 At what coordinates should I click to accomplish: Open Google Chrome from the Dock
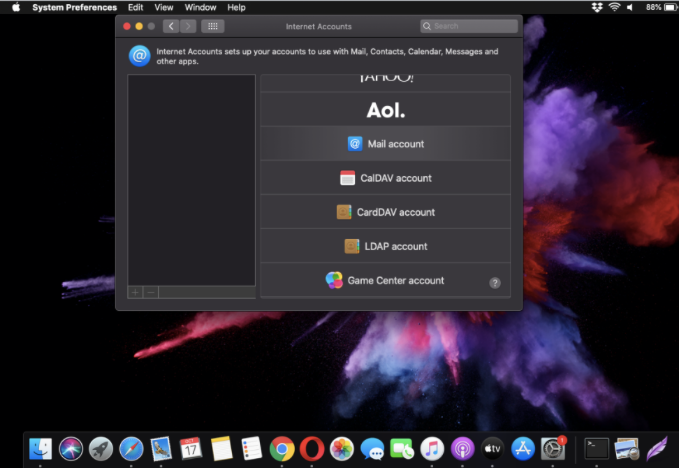click(282, 449)
